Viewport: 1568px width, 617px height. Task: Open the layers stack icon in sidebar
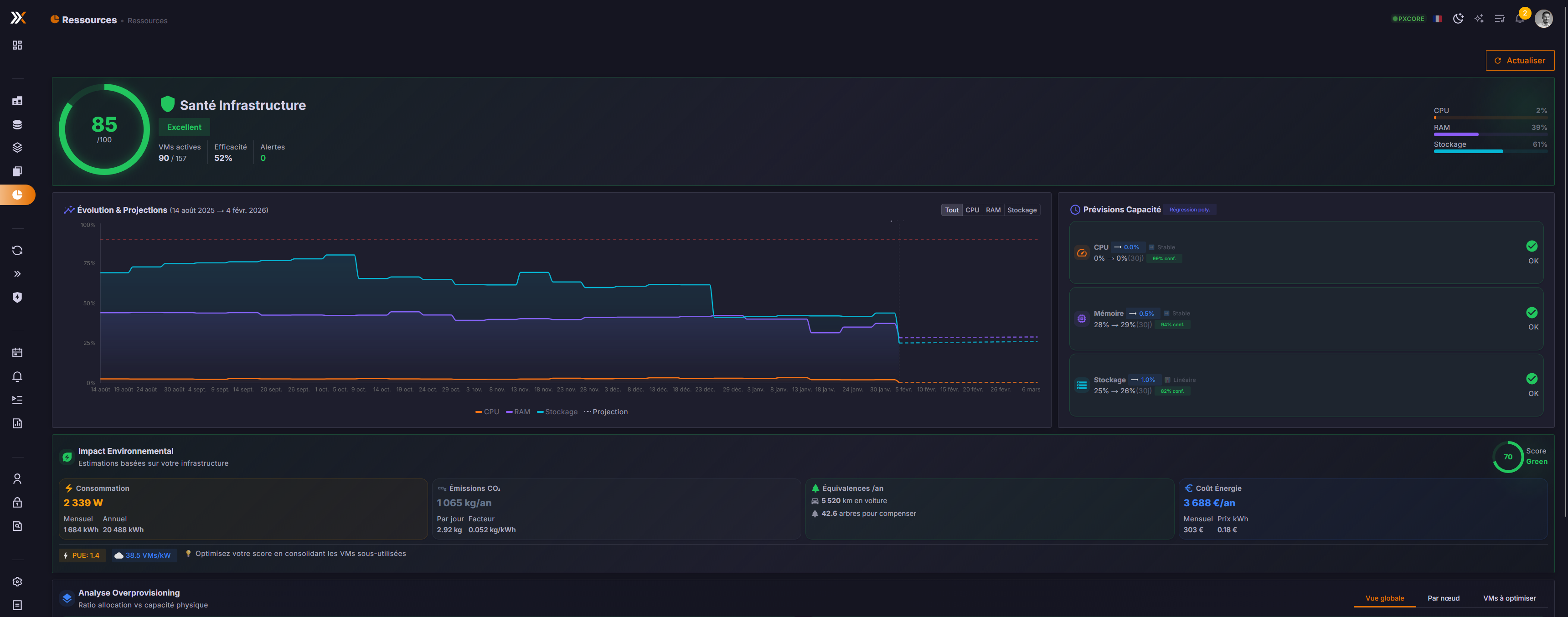point(17,148)
